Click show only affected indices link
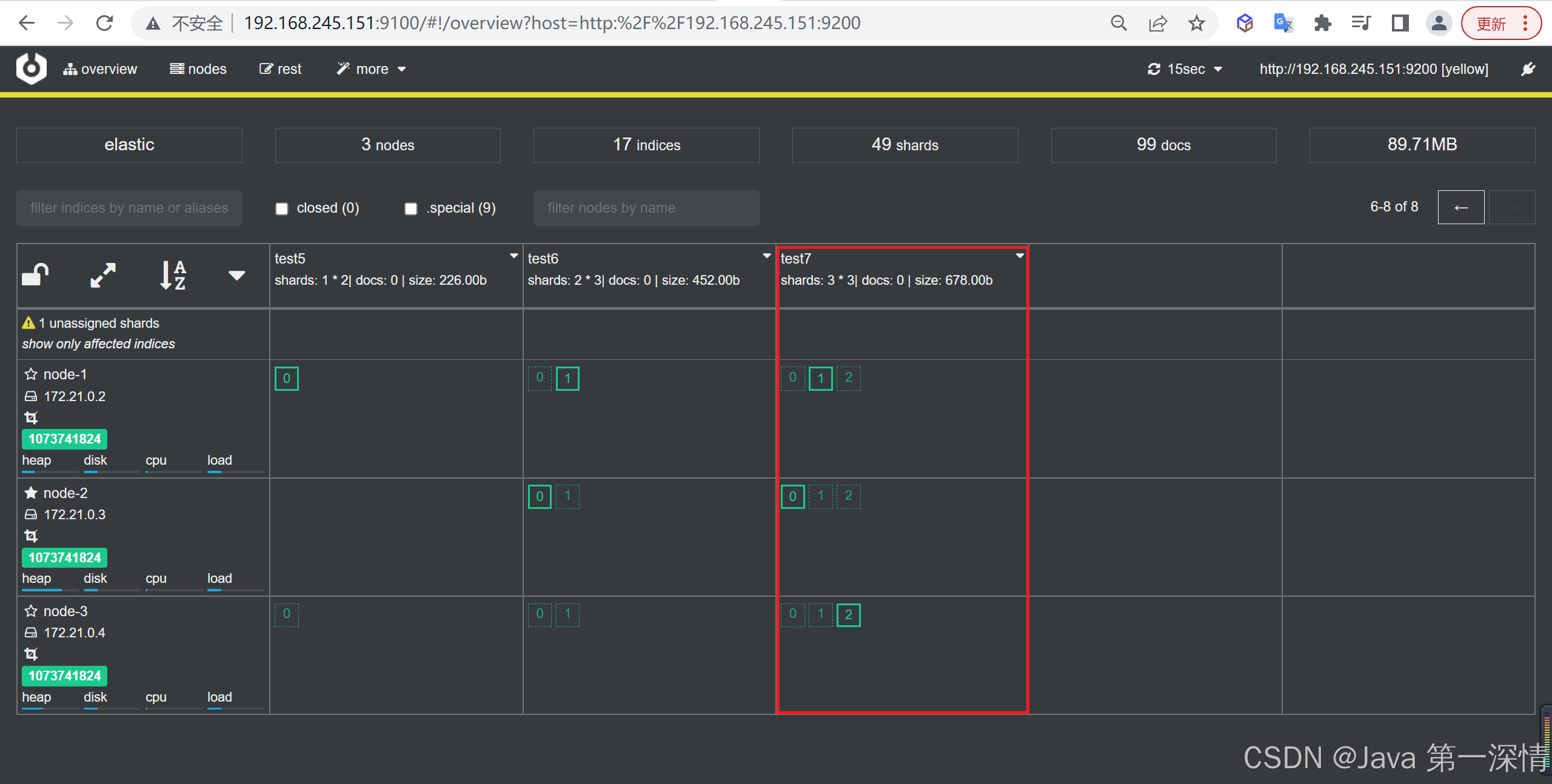The height and width of the screenshot is (784, 1552). (98, 344)
